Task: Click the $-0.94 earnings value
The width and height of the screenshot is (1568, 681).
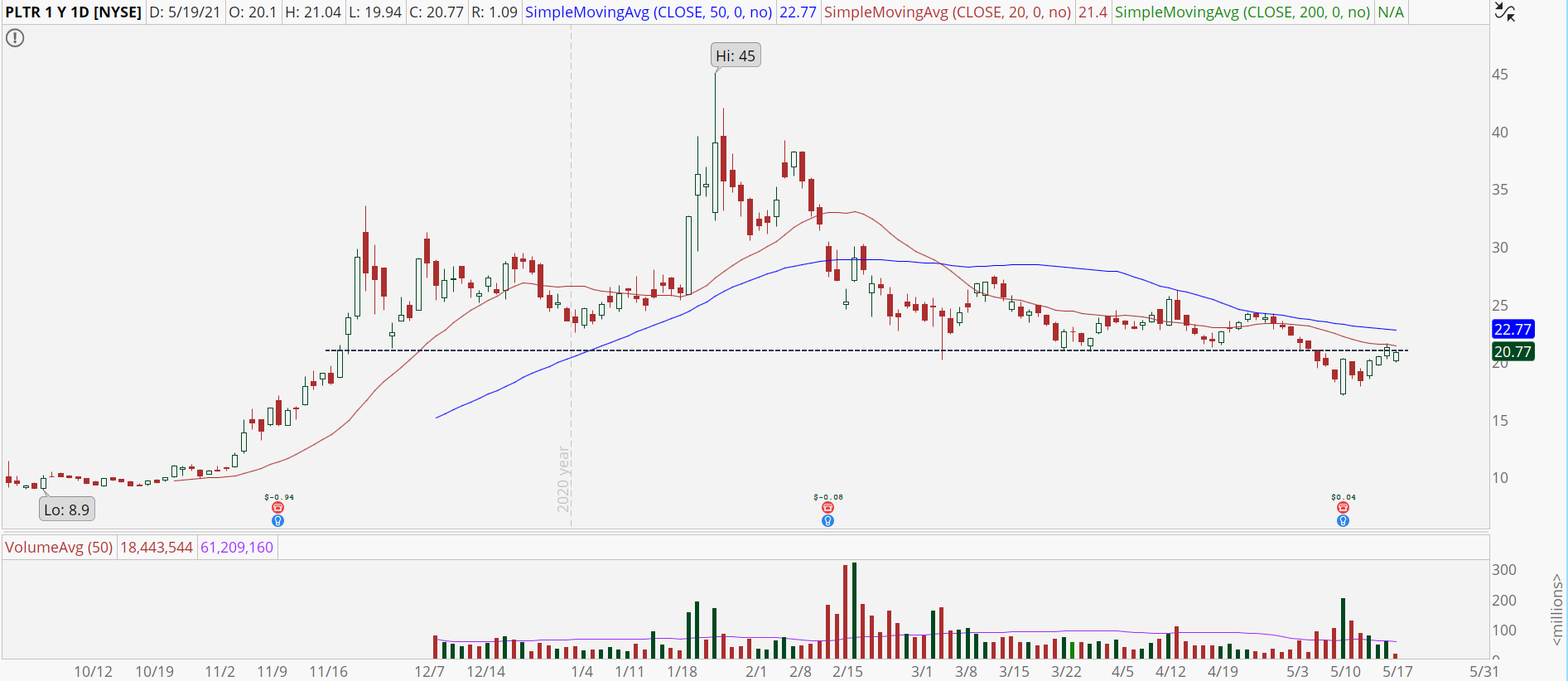Action: pos(279,497)
